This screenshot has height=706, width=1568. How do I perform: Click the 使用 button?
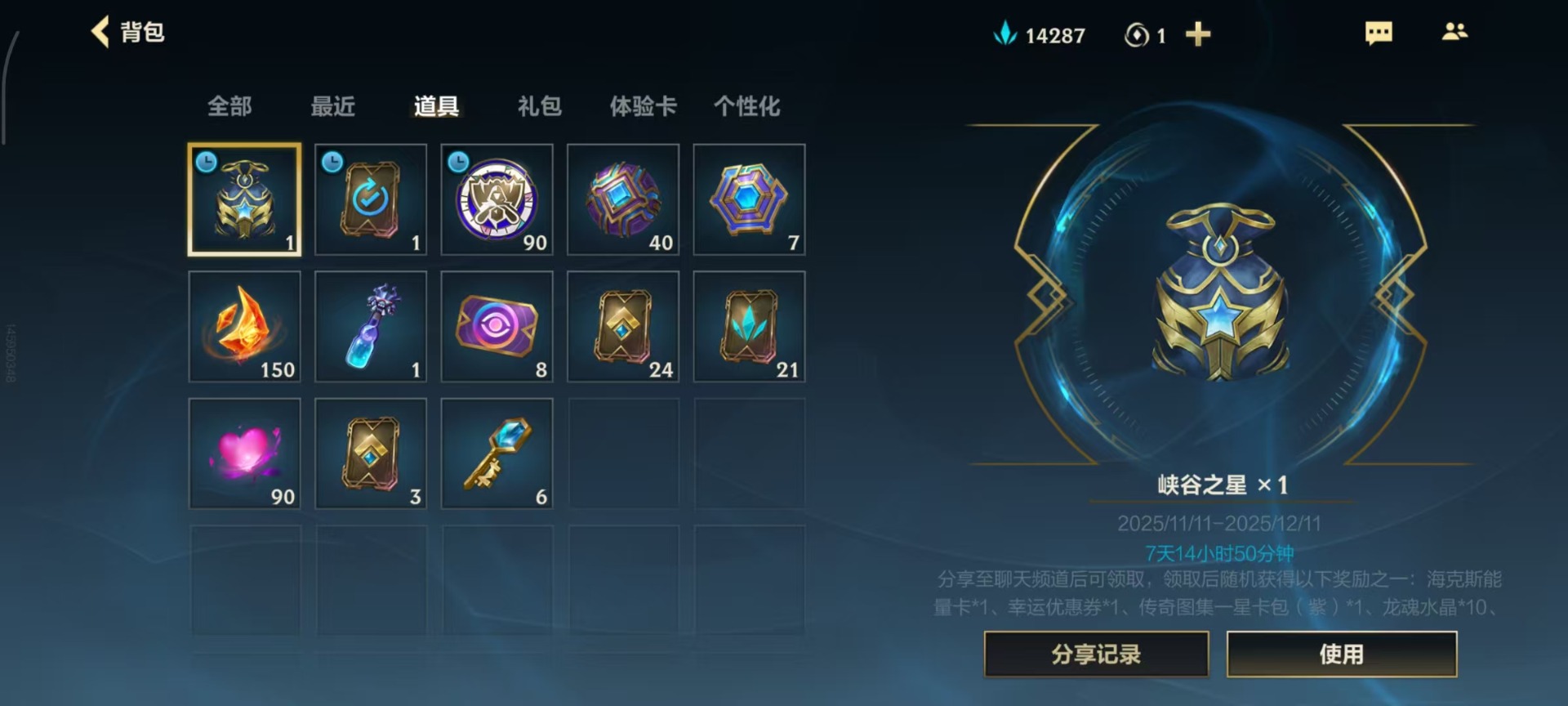pos(1342,655)
